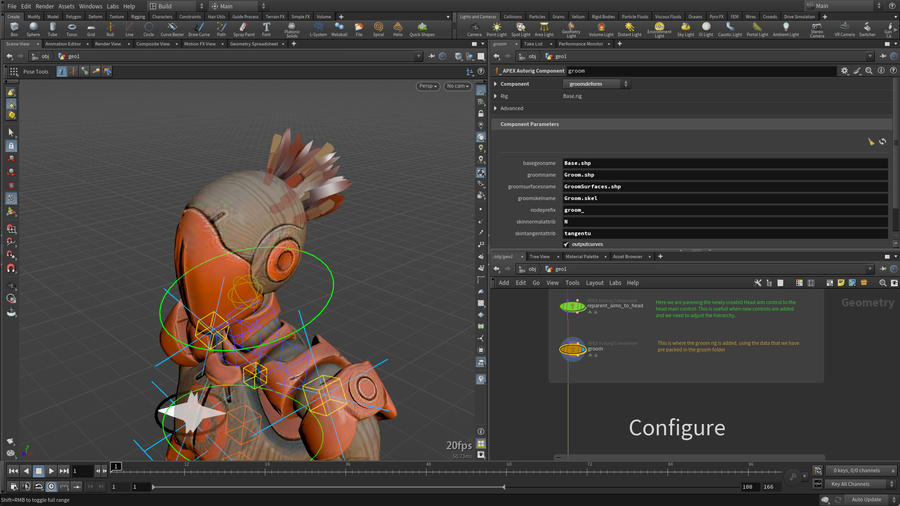Add a Metaball from the shelf
Image resolution: width=900 pixels, height=506 pixels.
point(339,29)
